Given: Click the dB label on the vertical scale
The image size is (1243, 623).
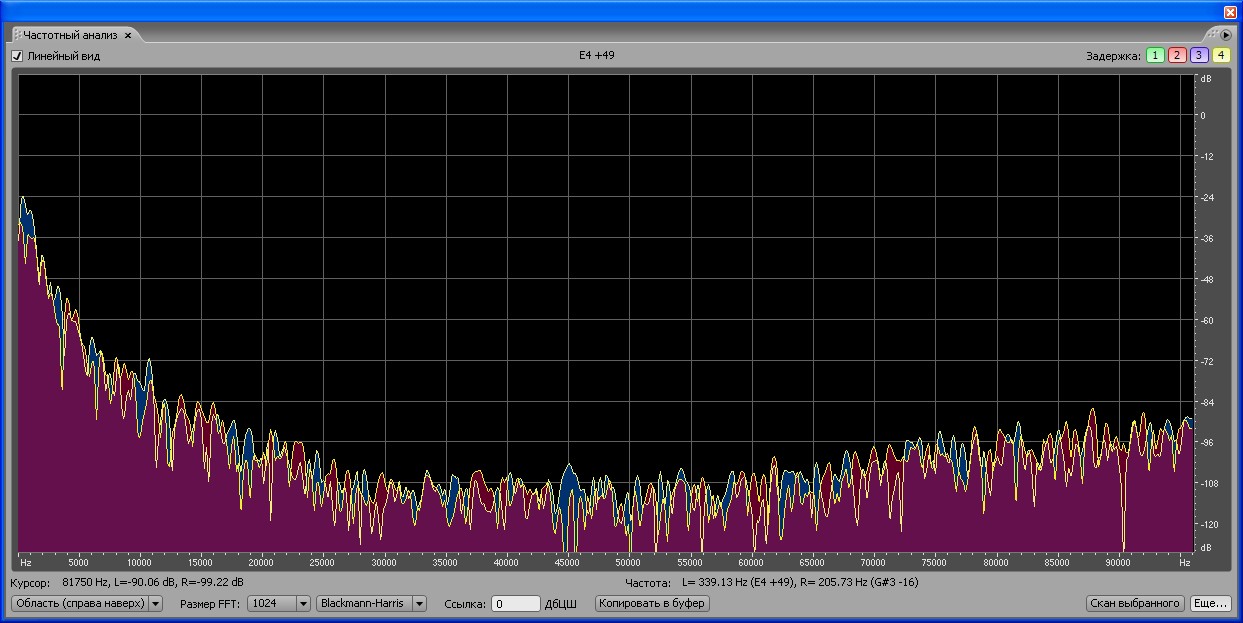Looking at the screenshot, I should point(1206,78).
